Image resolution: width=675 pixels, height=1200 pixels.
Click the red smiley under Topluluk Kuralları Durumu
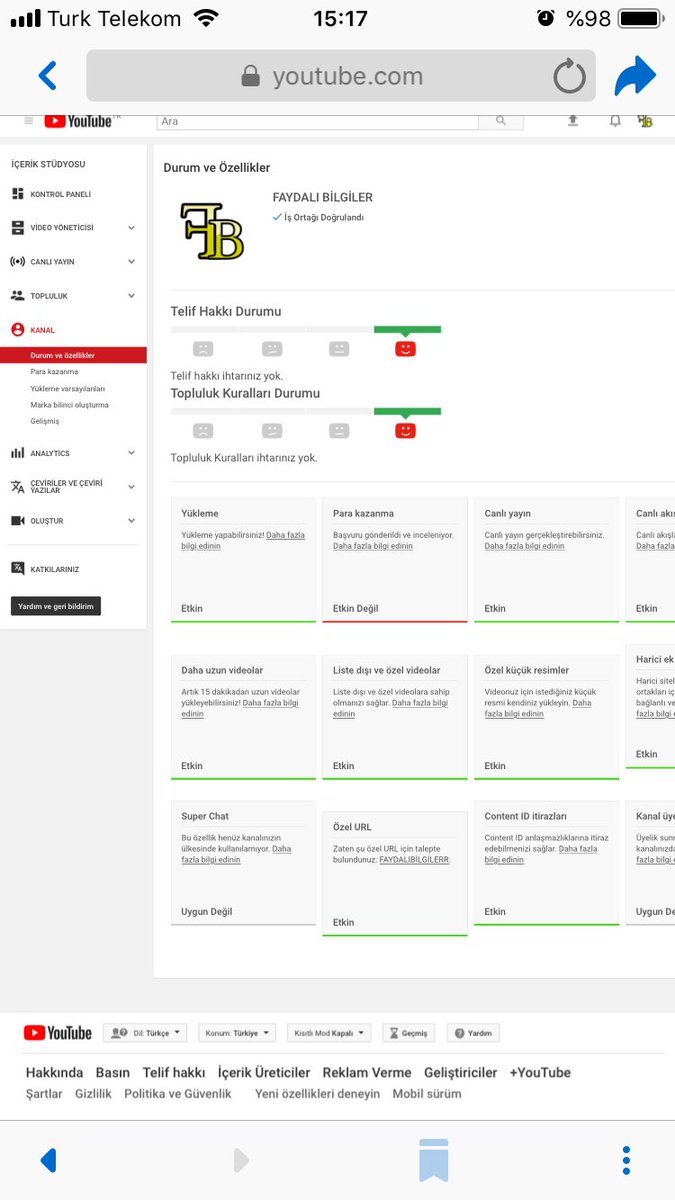405,431
